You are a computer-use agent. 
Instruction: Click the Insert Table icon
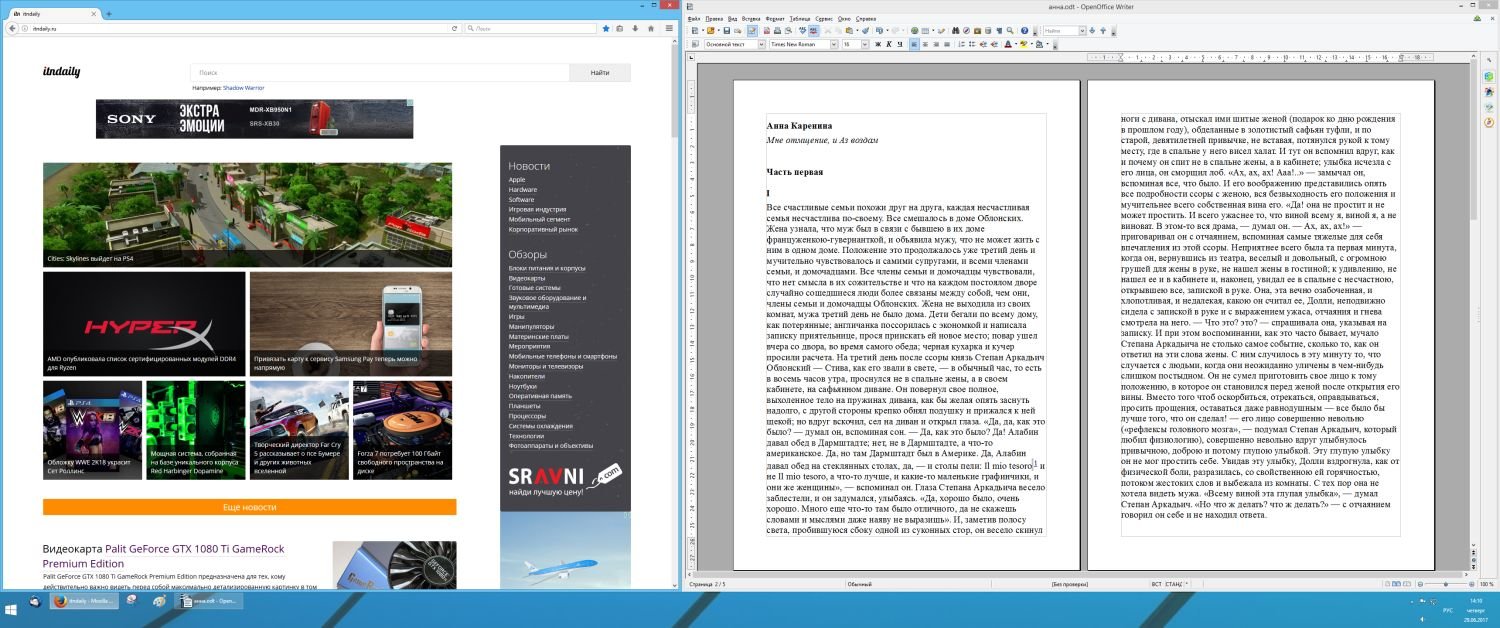925,31
